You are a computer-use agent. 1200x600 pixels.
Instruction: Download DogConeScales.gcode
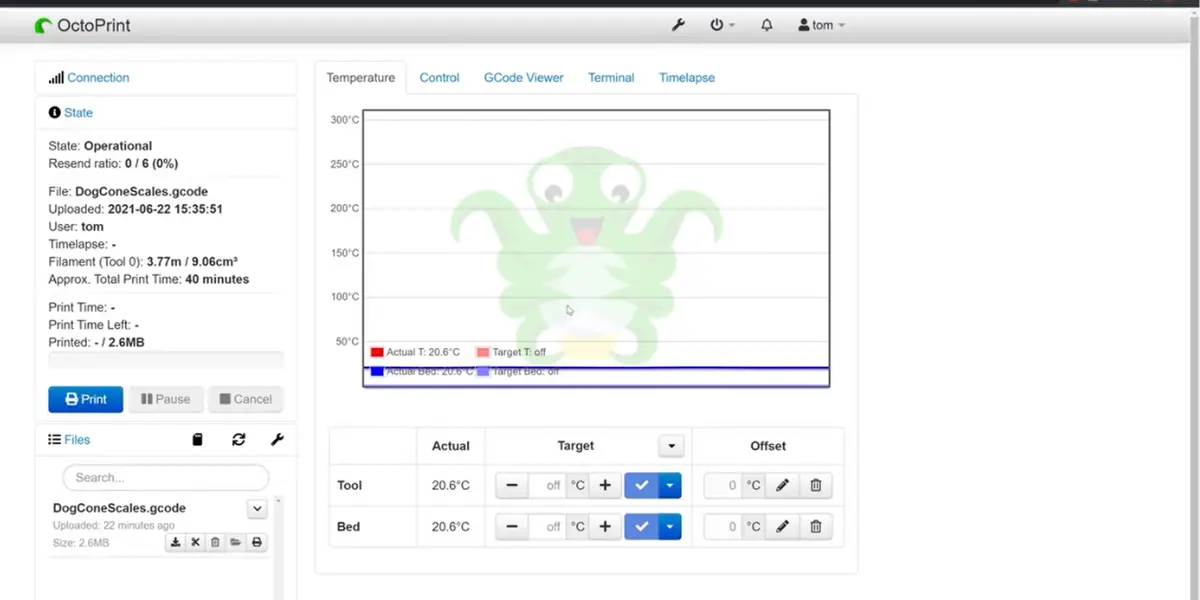[176, 543]
